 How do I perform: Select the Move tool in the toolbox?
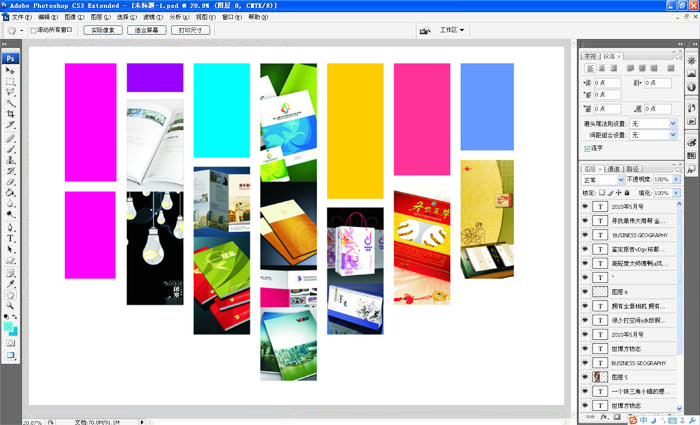[11, 70]
